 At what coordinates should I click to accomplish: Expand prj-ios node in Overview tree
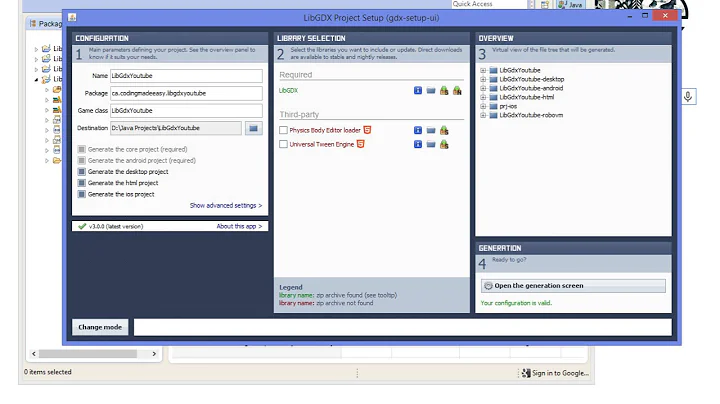pos(483,106)
